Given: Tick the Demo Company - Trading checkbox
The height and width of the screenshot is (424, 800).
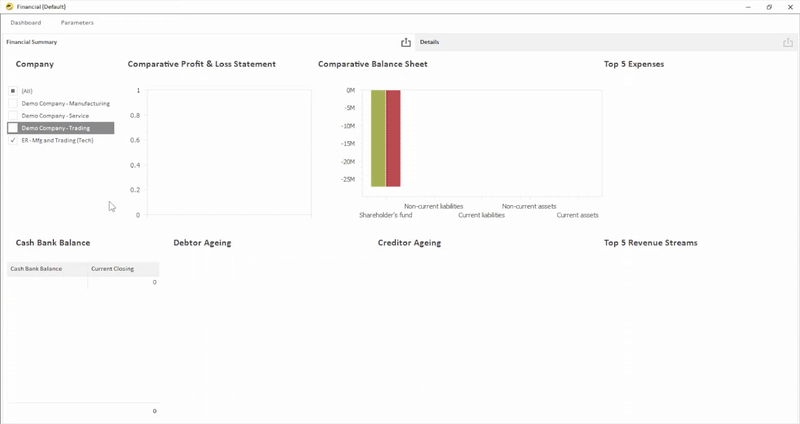Looking at the screenshot, I should (x=13, y=128).
